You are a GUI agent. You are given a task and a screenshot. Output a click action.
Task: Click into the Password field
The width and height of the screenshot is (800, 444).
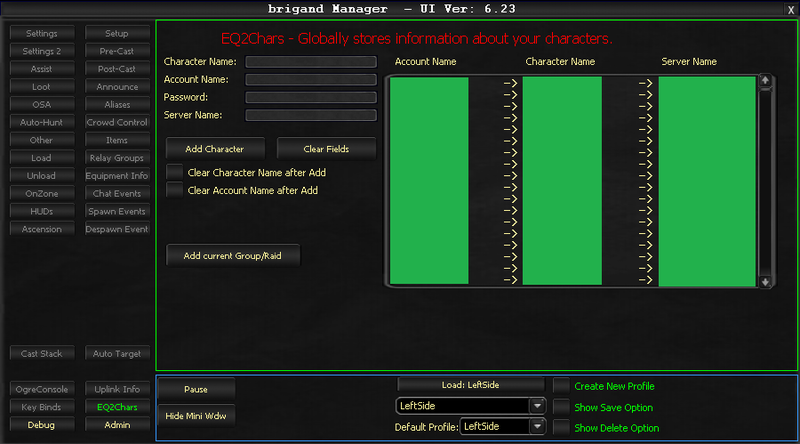(x=311, y=97)
